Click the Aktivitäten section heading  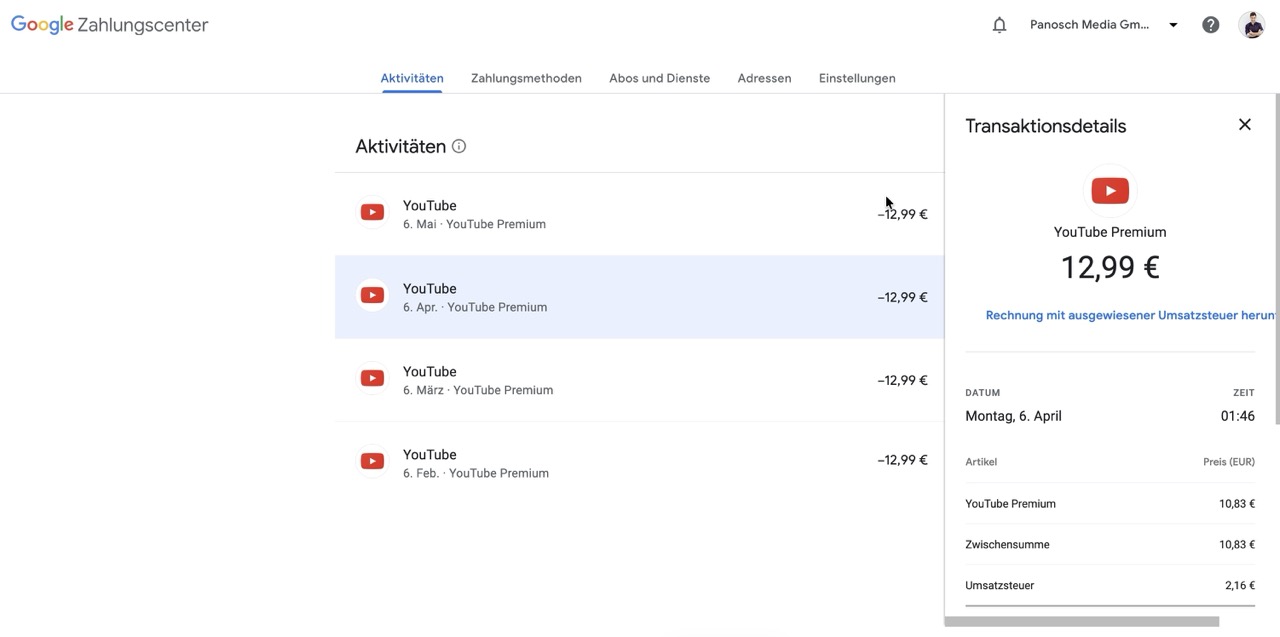click(x=400, y=146)
